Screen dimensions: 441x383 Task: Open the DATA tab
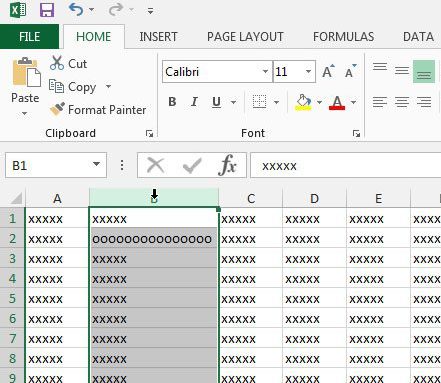pos(418,36)
